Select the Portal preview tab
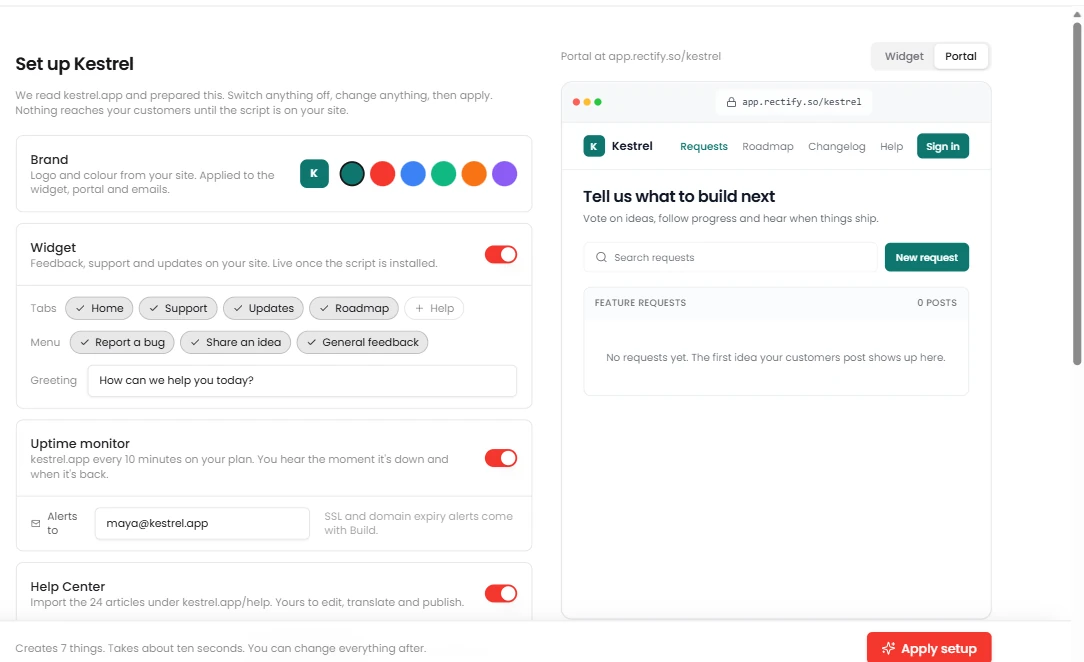 [x=961, y=57]
